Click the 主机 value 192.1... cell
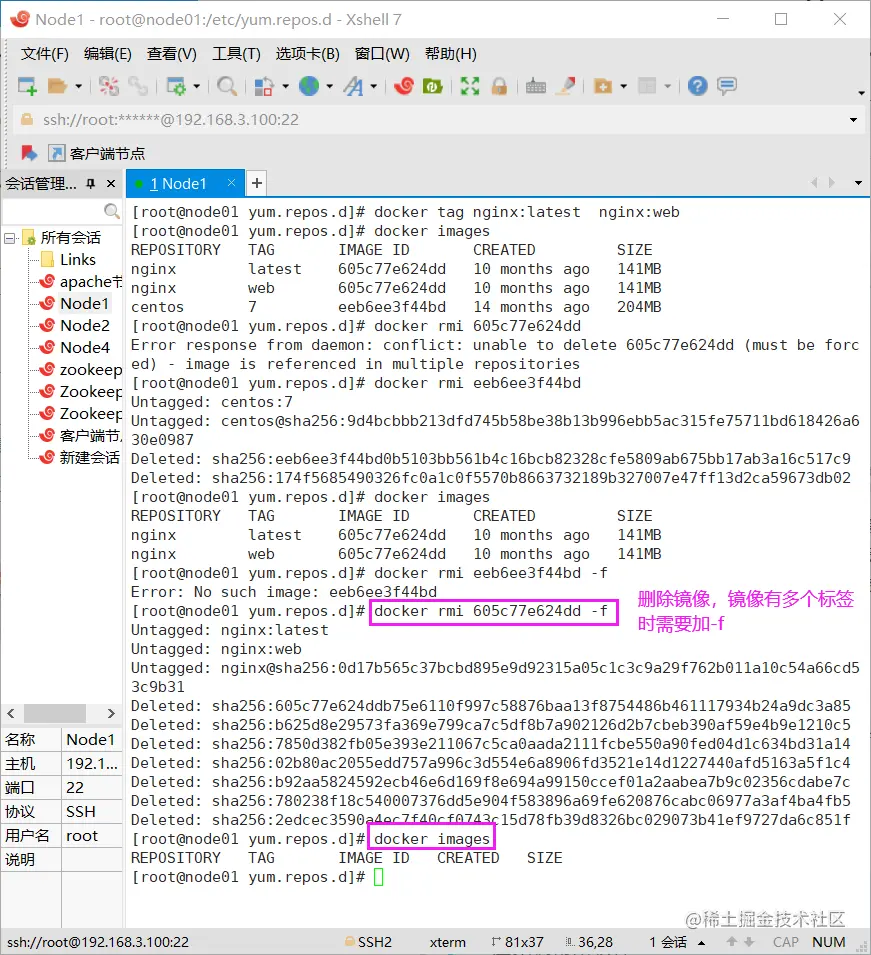This screenshot has width=871, height=955. [92, 764]
